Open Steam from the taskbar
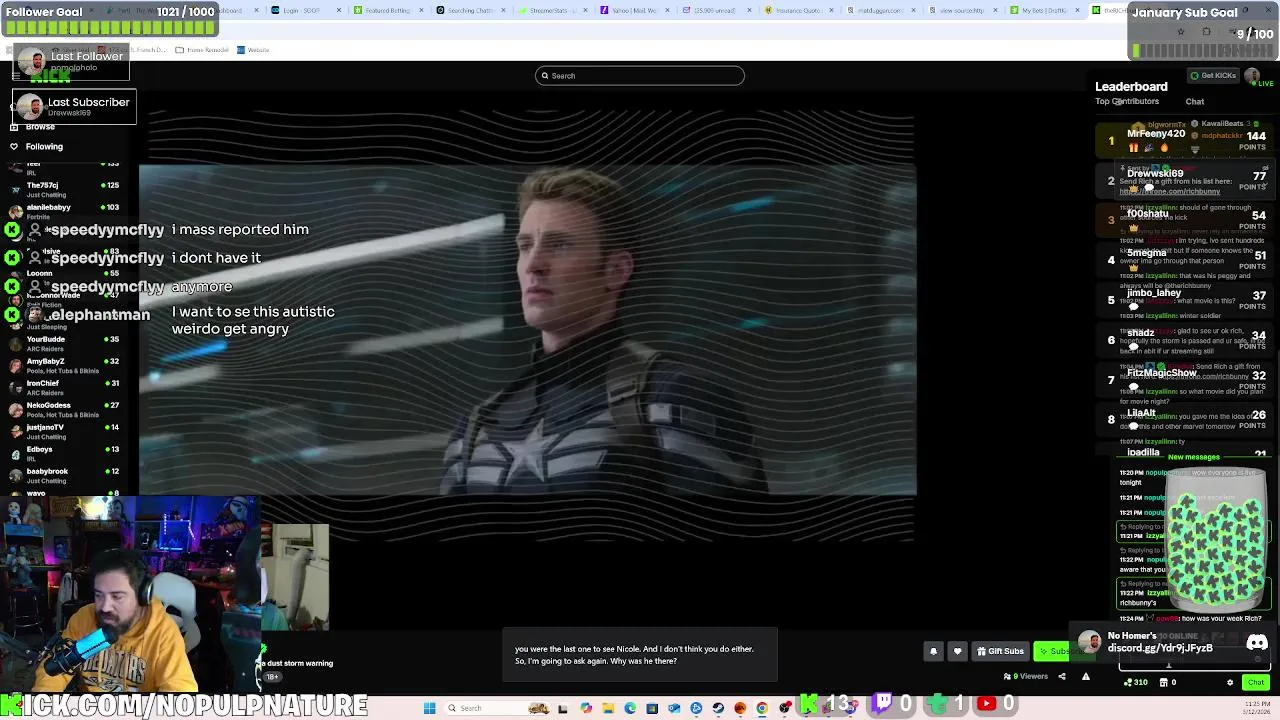 718,708
